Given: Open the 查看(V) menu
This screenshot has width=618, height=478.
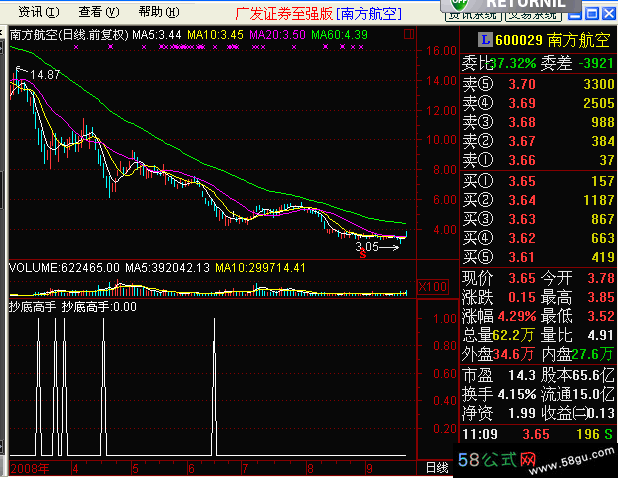Looking at the screenshot, I should [x=99, y=12].
